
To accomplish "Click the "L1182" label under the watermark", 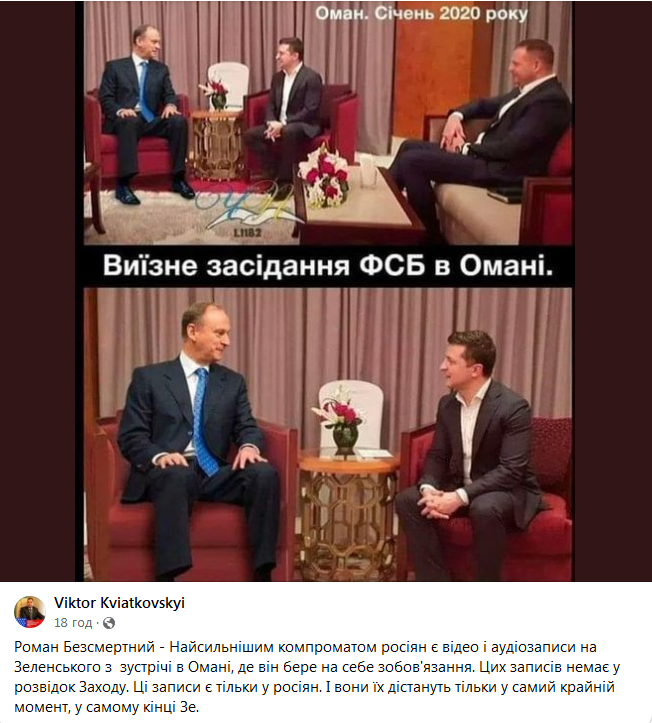I will [247, 233].
